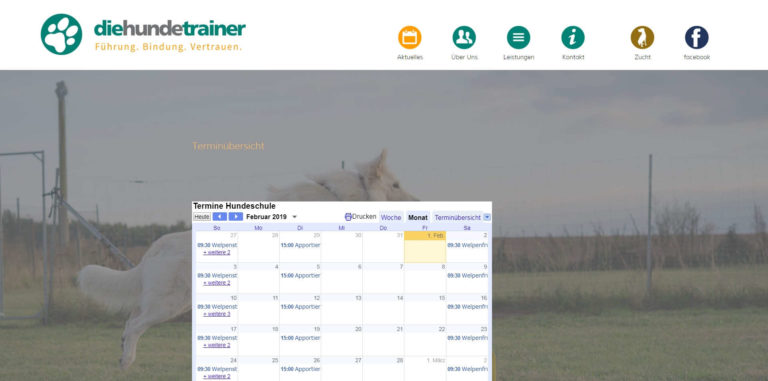Click the Heute button
Screen dimensions: 768x381
pos(202,216)
